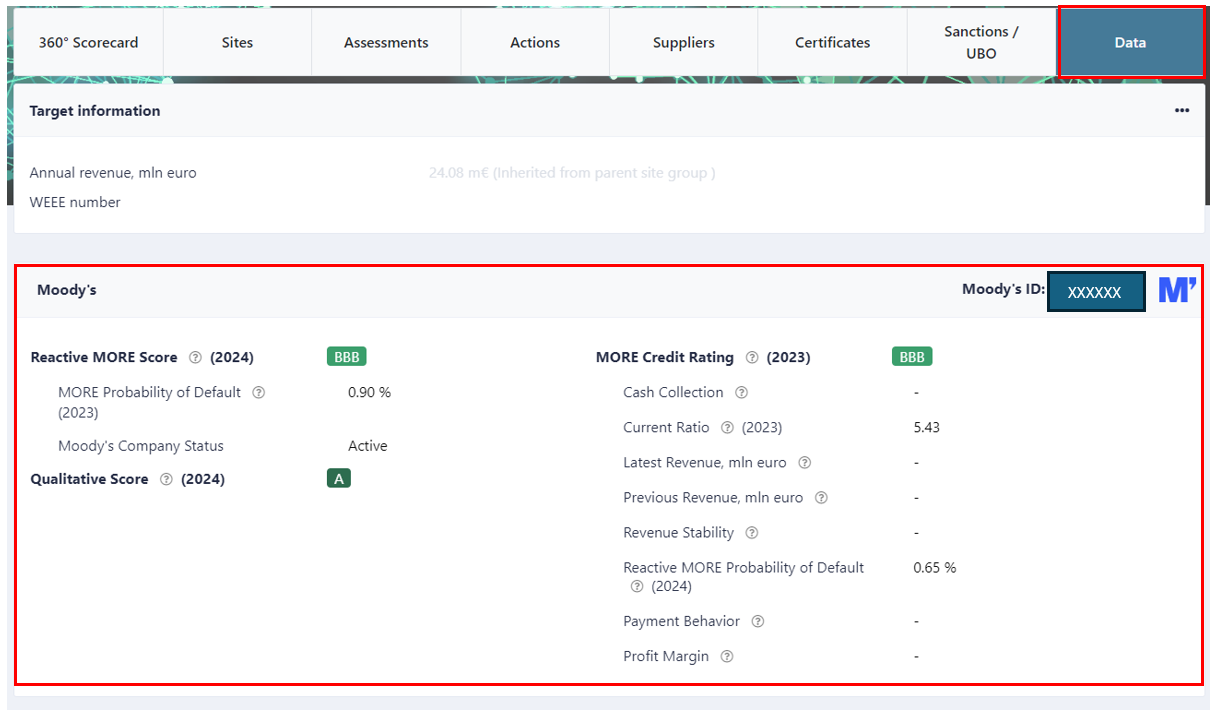Viewport: 1218px width, 711px height.
Task: Open the Revenue Stability help icon
Action: (x=752, y=532)
